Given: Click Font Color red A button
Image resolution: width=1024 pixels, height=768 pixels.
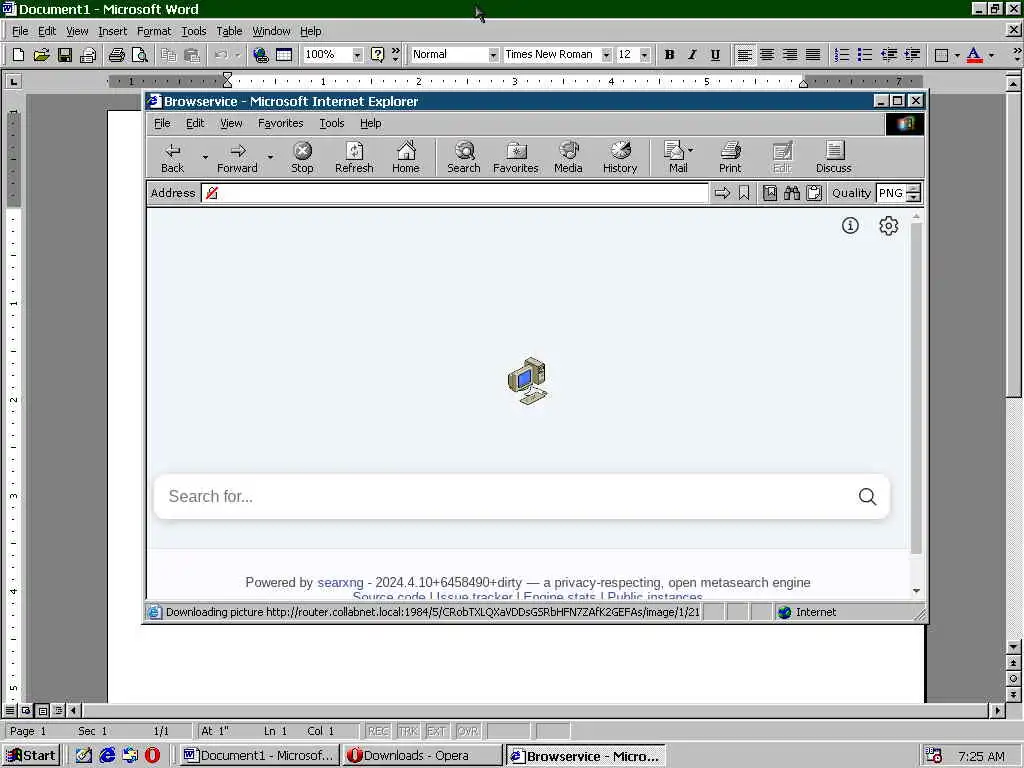Looking at the screenshot, I should coord(974,55).
